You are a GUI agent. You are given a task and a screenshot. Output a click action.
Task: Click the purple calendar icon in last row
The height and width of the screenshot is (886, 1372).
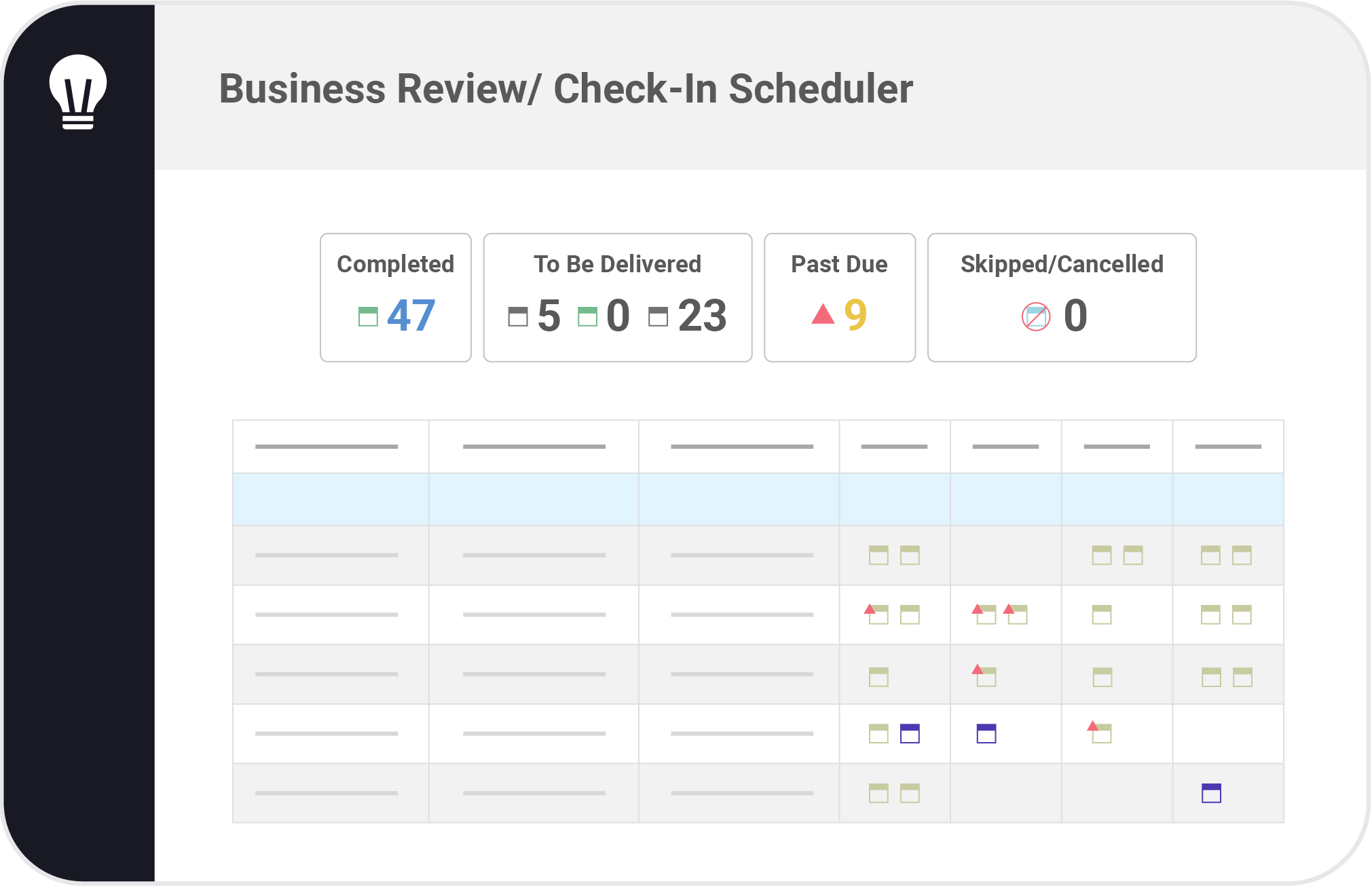tap(1211, 793)
